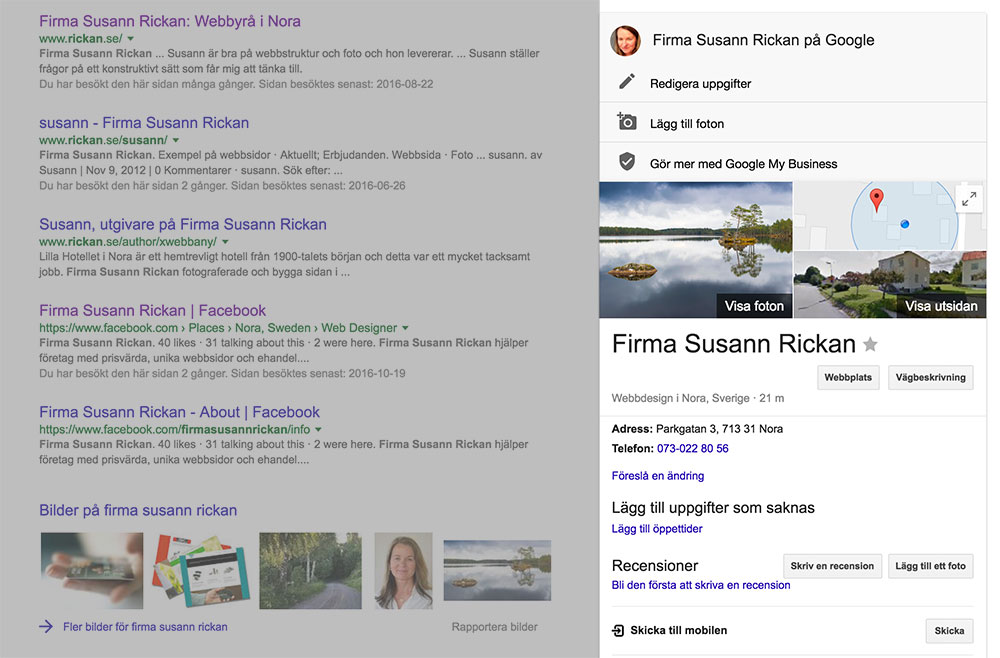
Task: Click the Webbplats button
Action: point(848,377)
